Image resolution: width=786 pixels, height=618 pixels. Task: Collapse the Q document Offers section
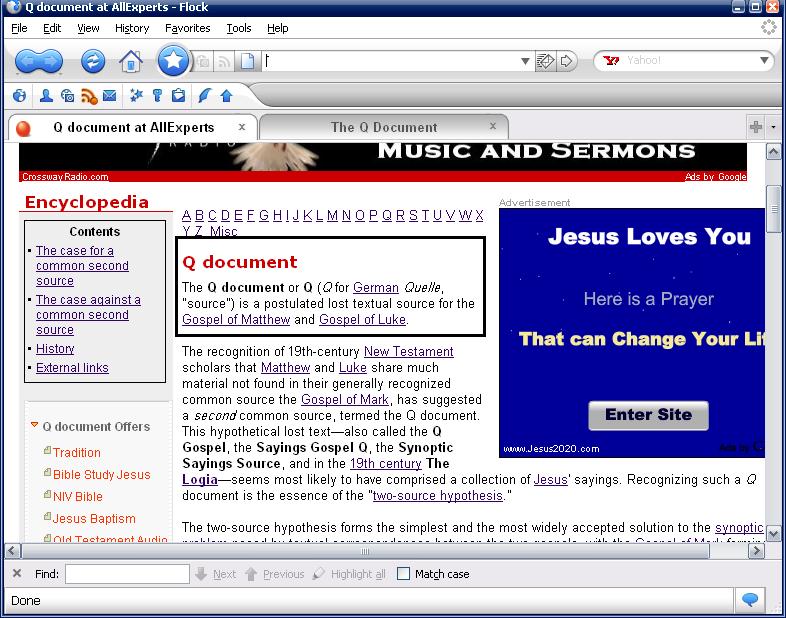click(34, 426)
